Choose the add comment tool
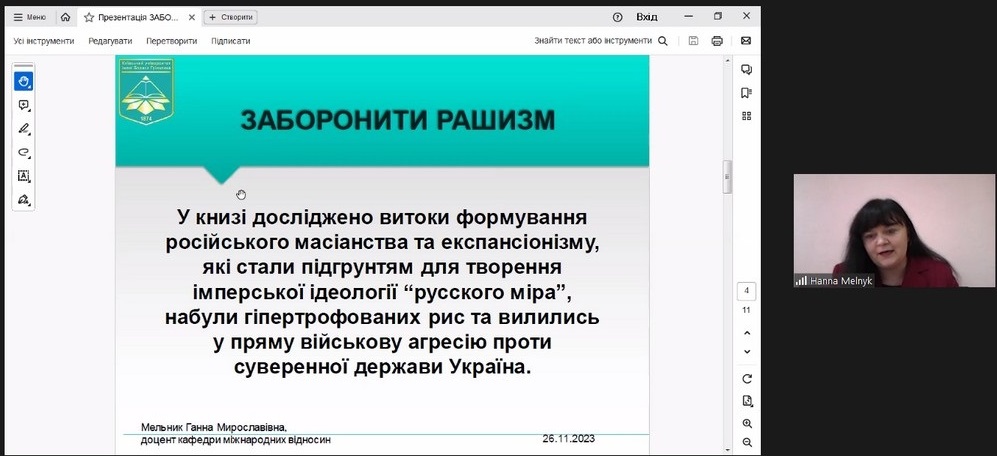Image resolution: width=997 pixels, height=456 pixels. (23, 105)
